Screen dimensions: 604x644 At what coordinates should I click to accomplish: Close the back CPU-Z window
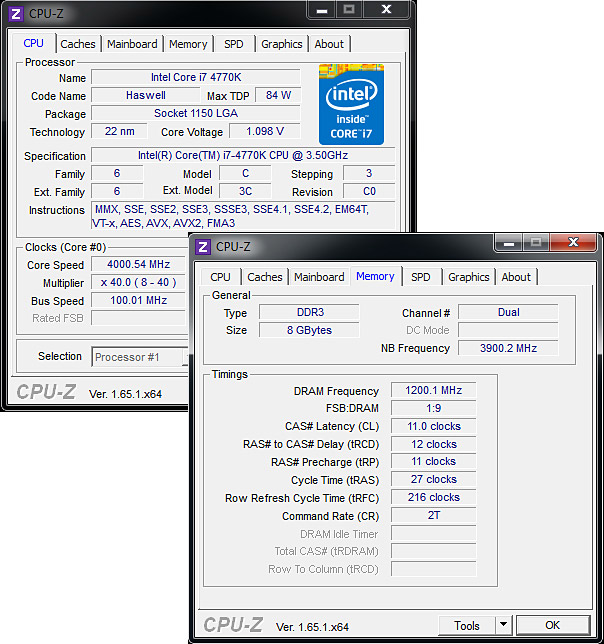[x=386, y=9]
